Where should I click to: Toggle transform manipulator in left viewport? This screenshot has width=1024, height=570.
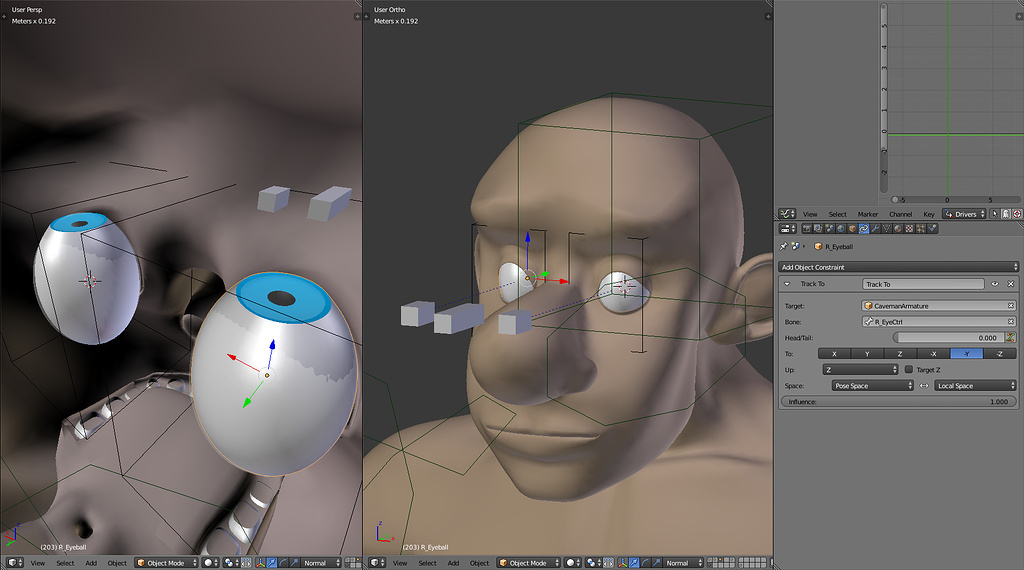coord(261,563)
